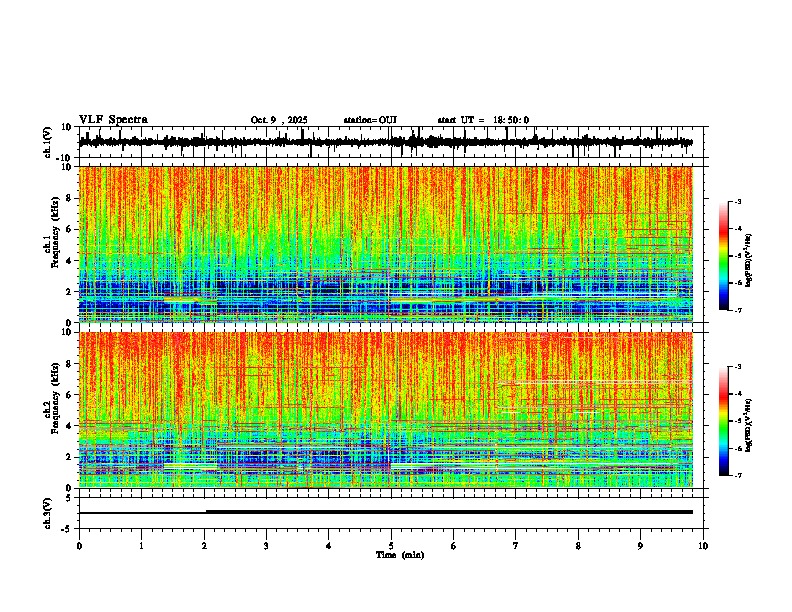The image size is (792, 612).
Task: Click the ch.2 PSD color scale bar
Action: tap(723, 421)
